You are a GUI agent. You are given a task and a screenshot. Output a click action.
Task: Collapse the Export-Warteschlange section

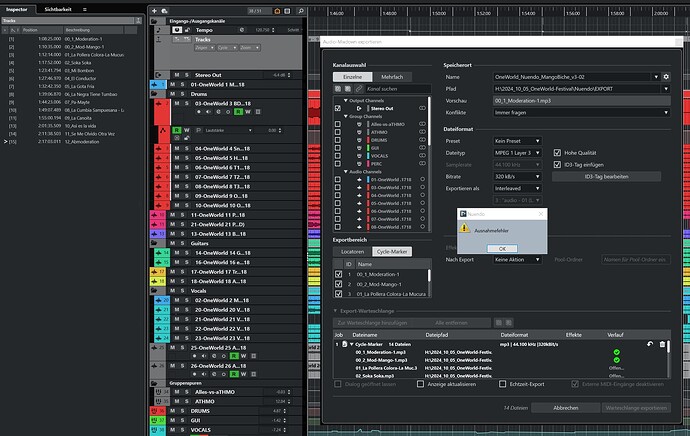coord(335,311)
